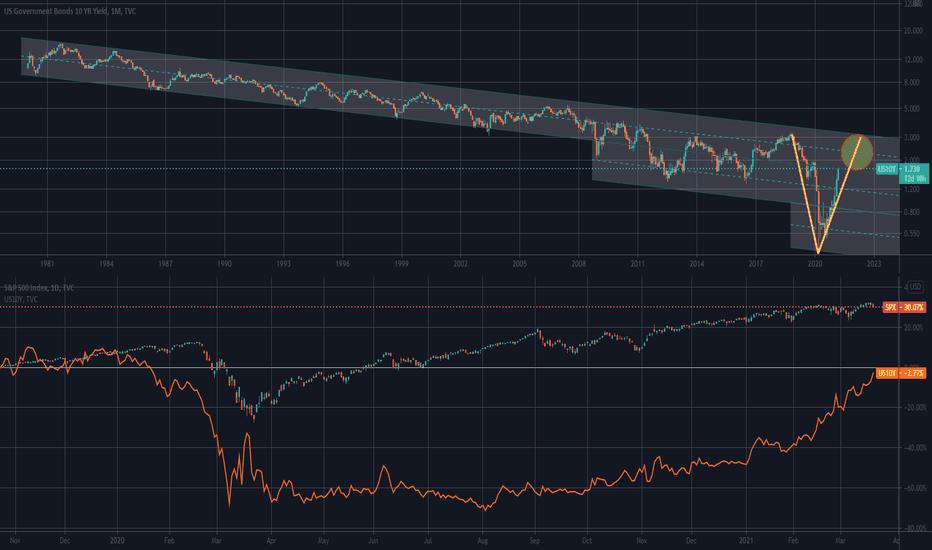
Task: Click the 2005 time axis label
Action: [x=519, y=263]
